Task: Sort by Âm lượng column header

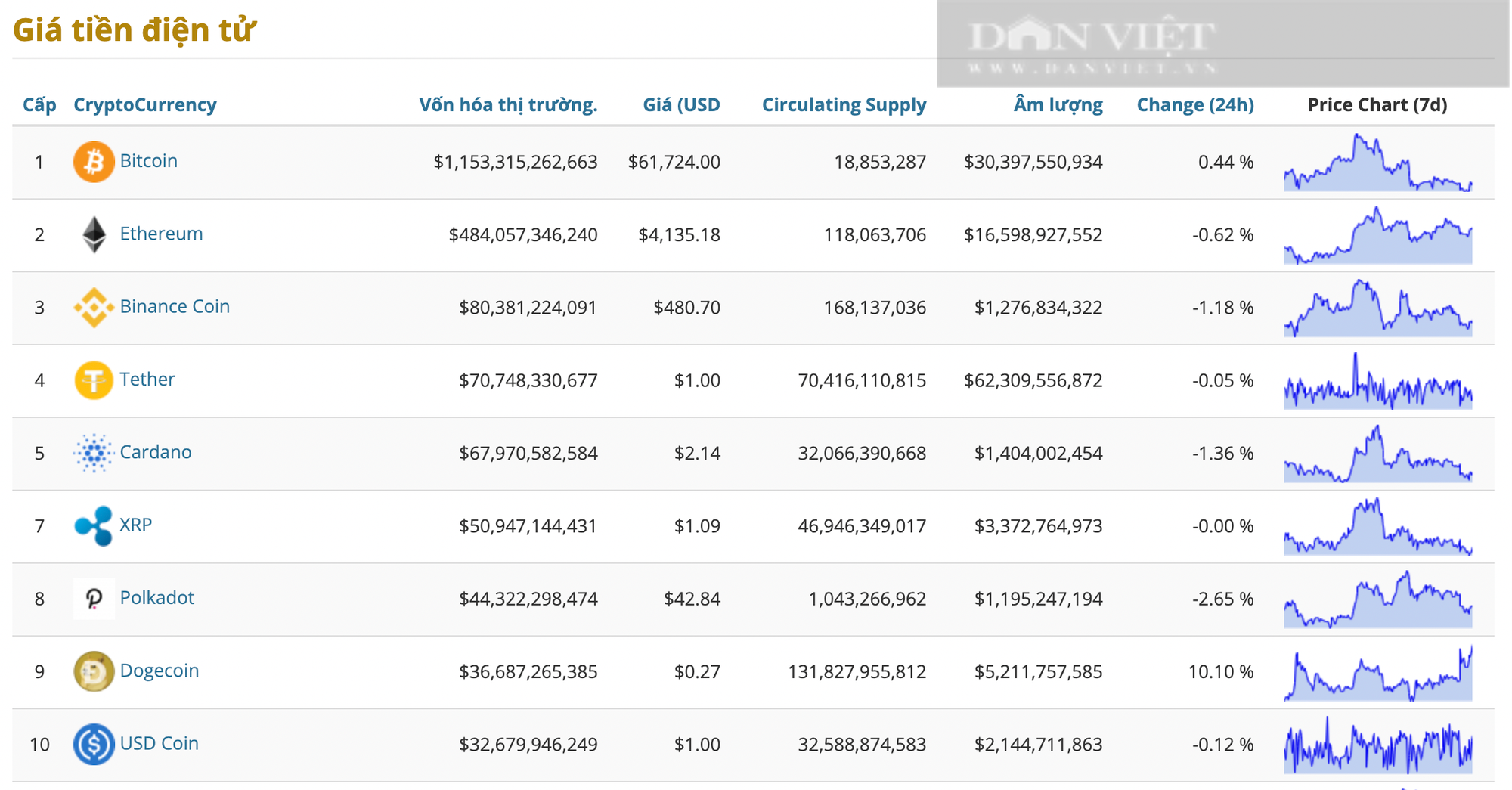Action: (x=1058, y=105)
